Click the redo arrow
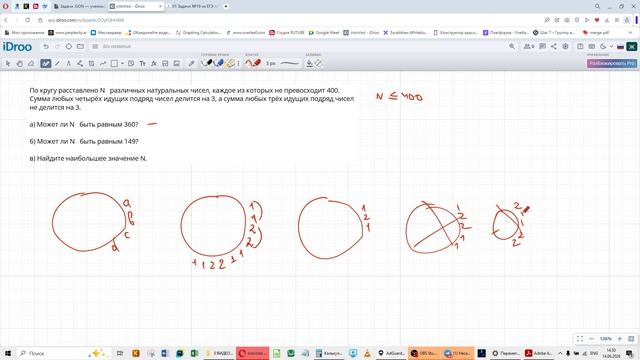This screenshot has height=360, width=640. (58, 47)
